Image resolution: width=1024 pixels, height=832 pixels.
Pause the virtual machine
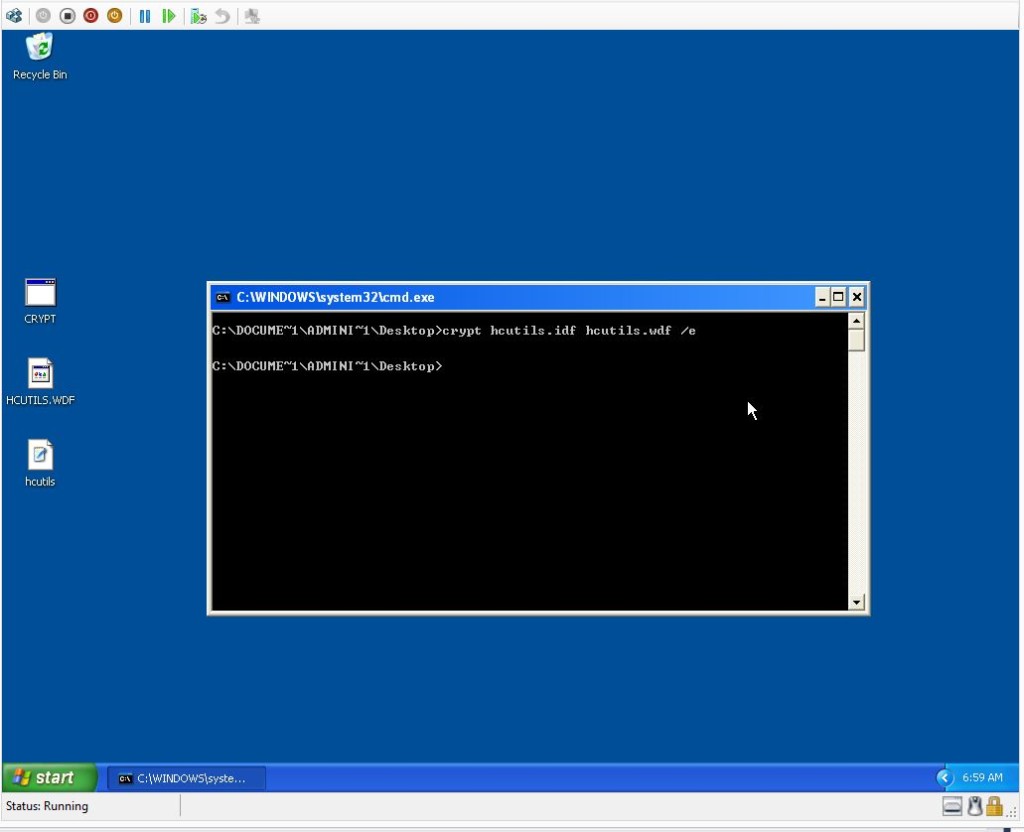(145, 16)
